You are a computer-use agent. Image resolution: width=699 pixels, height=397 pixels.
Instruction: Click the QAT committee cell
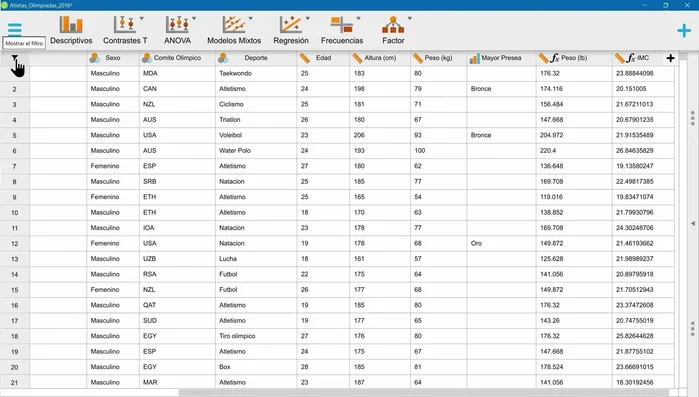(177, 305)
